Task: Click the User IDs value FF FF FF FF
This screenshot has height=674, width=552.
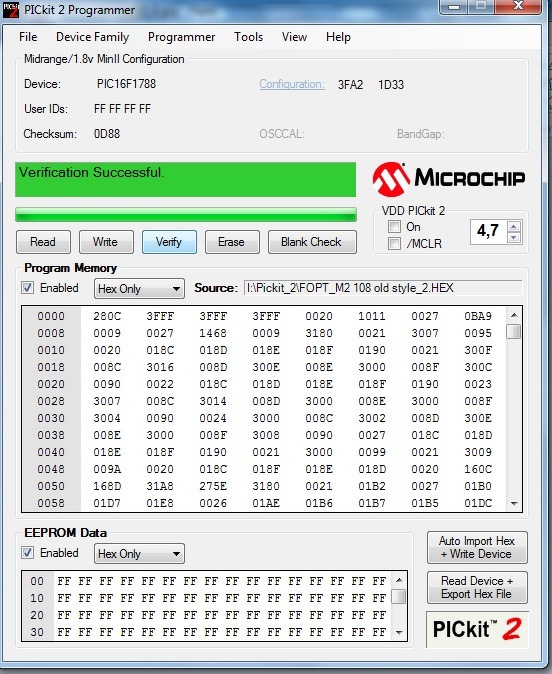Action: click(122, 109)
